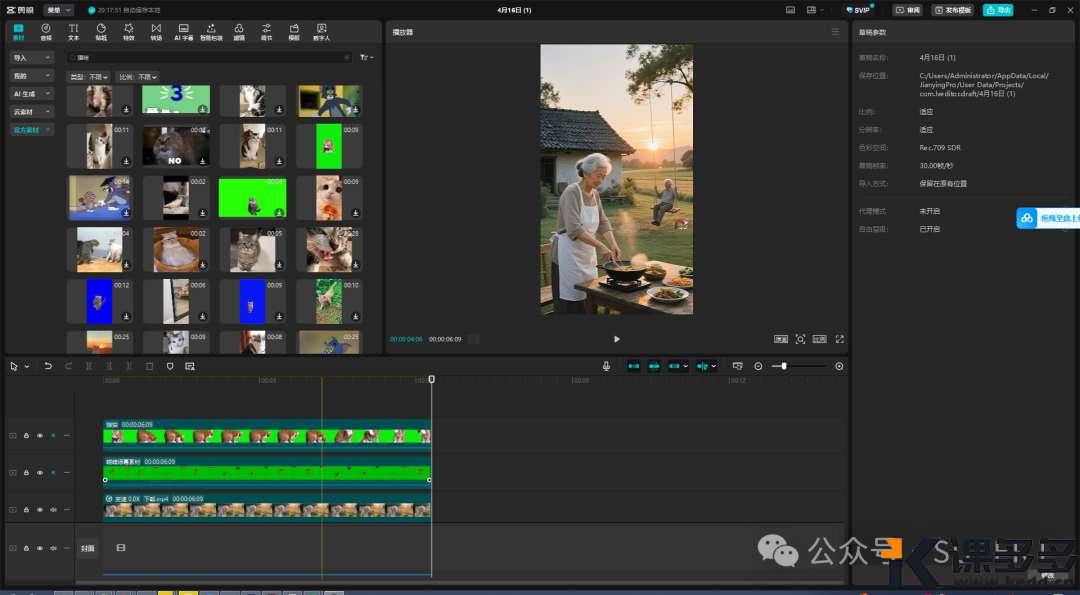Enter fullscreen preview in the player

[x=839, y=339]
